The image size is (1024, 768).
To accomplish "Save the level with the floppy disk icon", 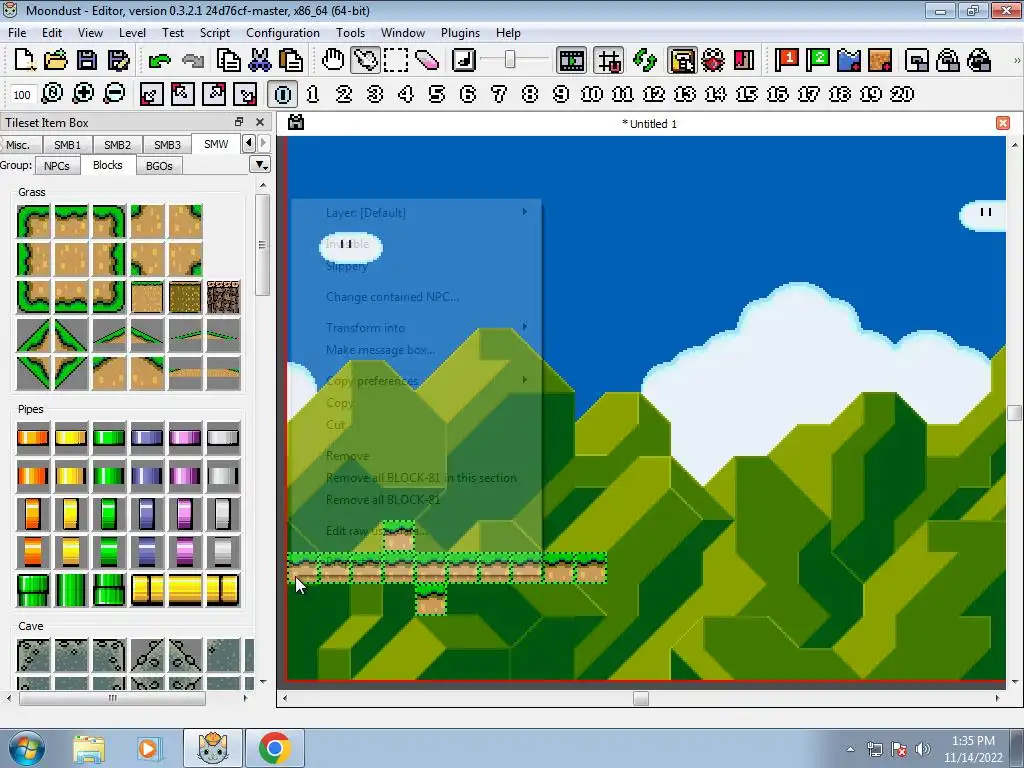I will pos(87,60).
